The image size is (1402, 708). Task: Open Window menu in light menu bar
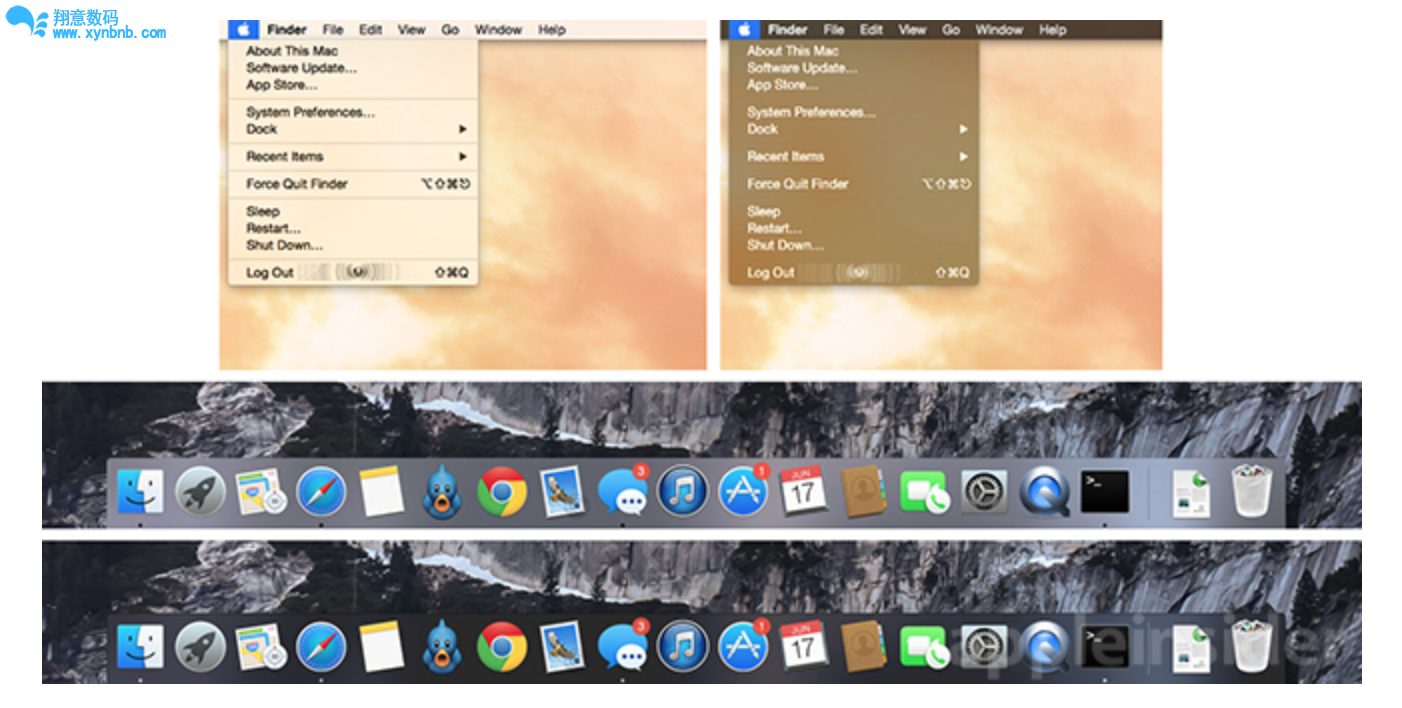point(498,30)
